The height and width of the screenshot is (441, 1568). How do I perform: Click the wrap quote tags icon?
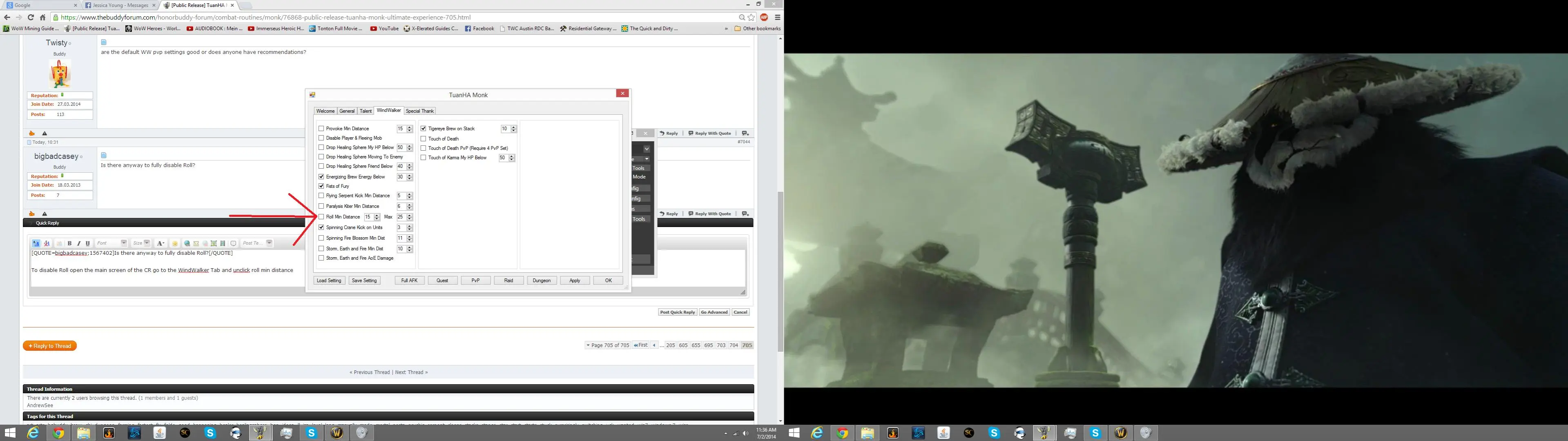(233, 243)
